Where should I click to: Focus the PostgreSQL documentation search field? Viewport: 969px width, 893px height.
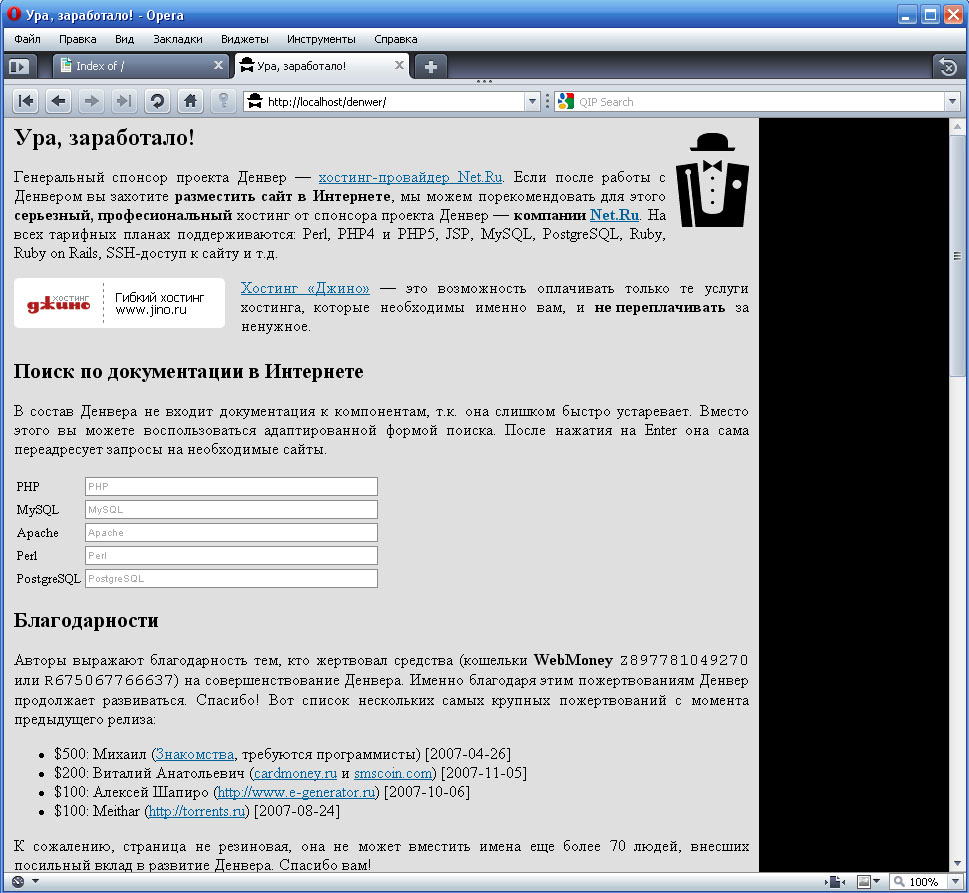[231, 578]
